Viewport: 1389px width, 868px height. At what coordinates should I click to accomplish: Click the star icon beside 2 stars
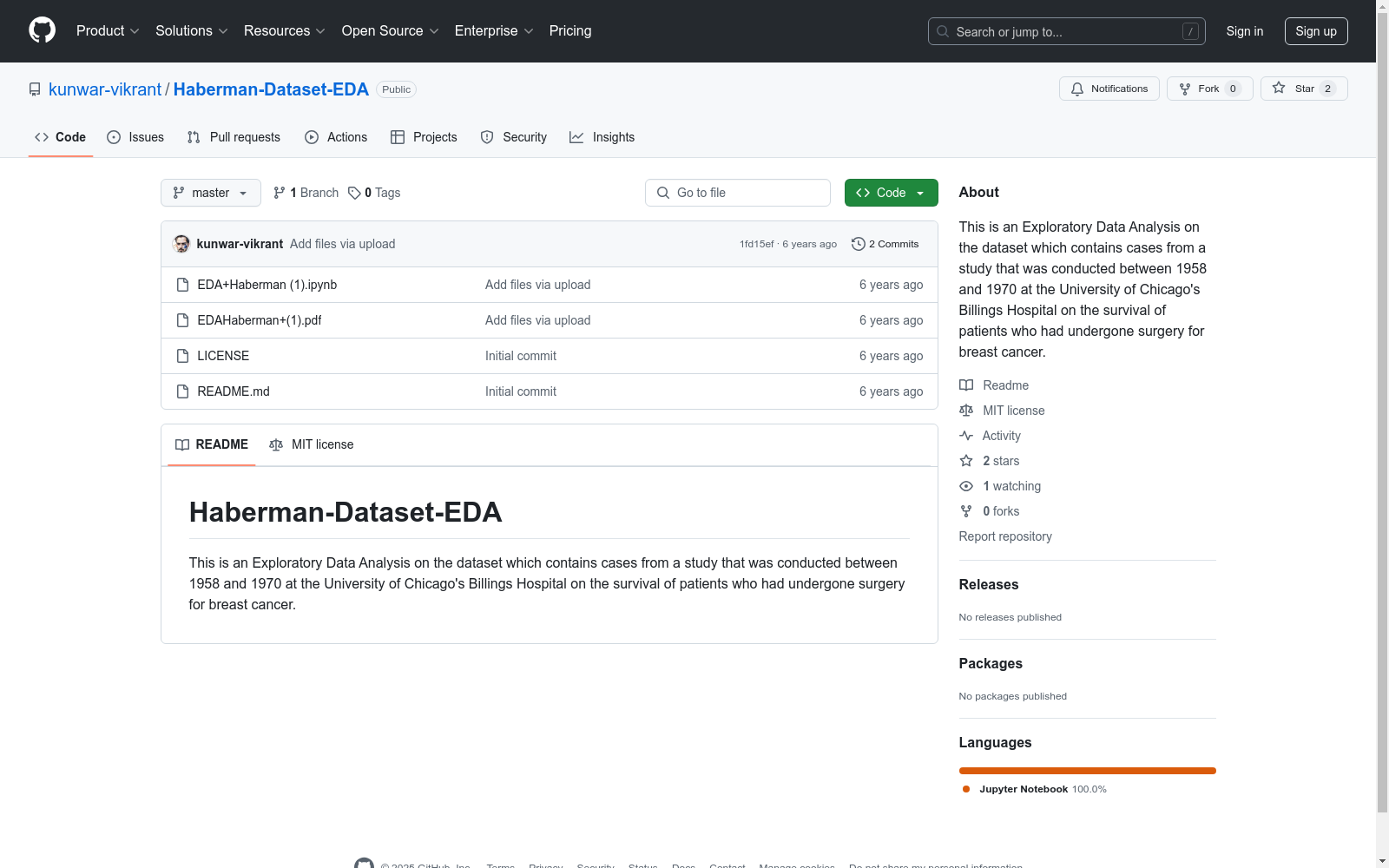(966, 461)
